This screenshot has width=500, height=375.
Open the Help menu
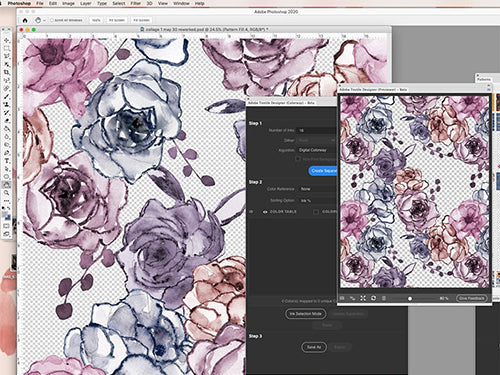point(199,3)
